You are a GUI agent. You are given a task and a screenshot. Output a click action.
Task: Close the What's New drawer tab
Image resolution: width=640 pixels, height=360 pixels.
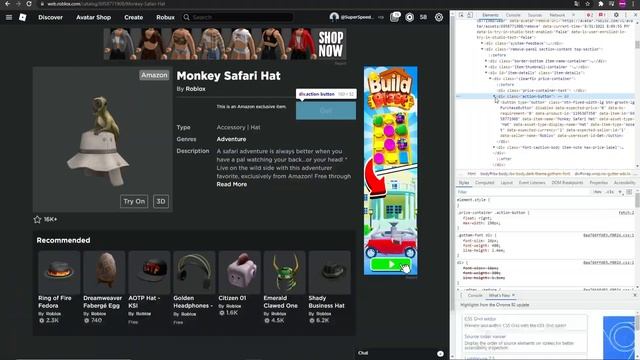[513, 295]
